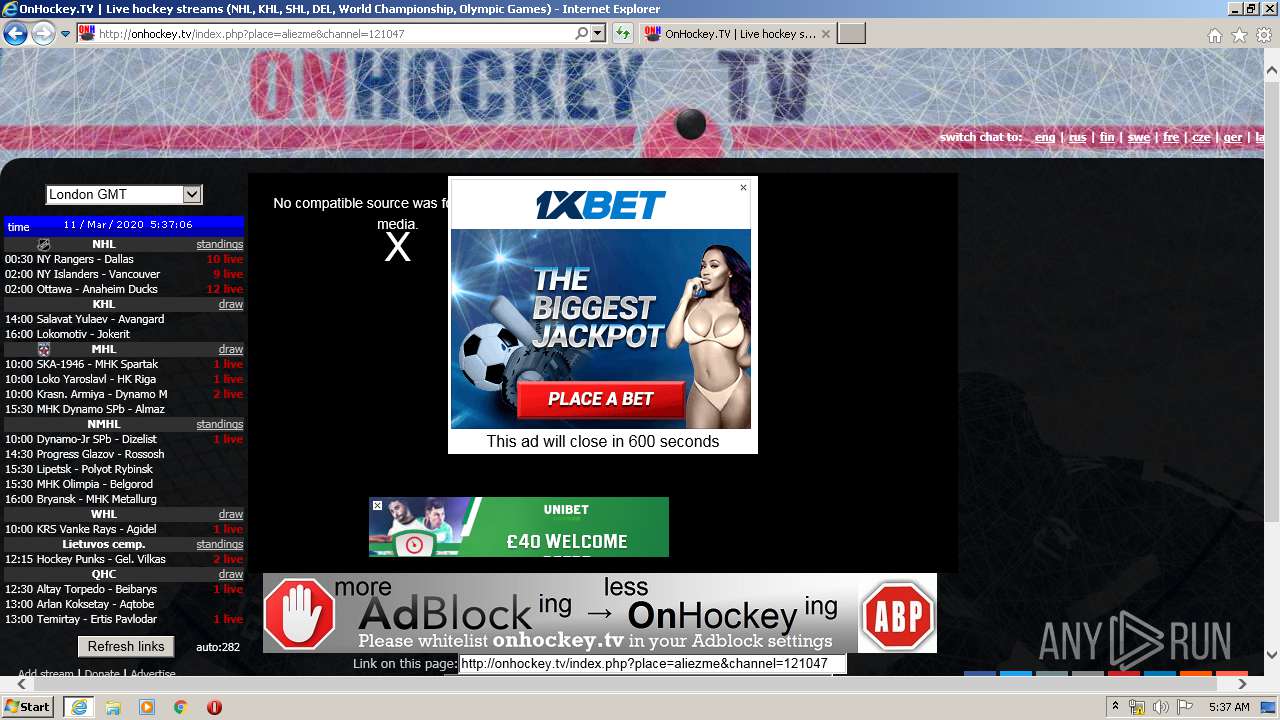
Task: Close the OnHockey.TV tab
Action: pos(825,34)
